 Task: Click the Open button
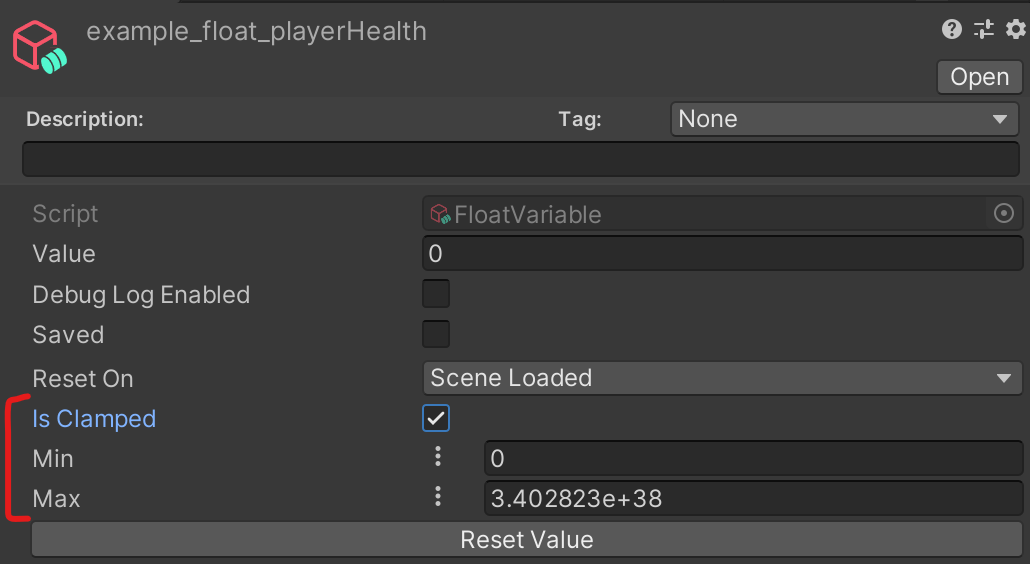[979, 77]
